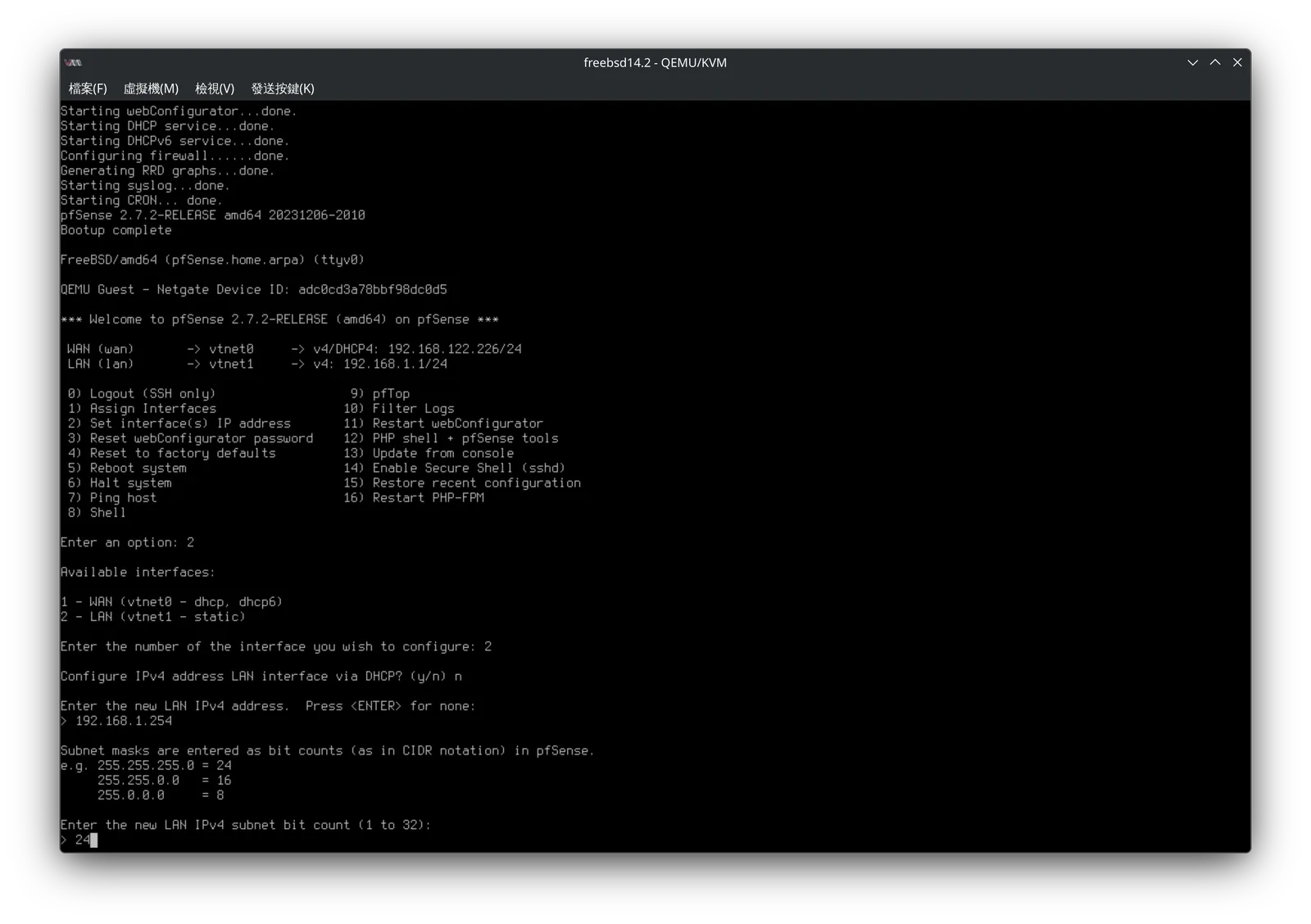Open the 虛擬機(M) menu
Viewport: 1311px width, 924px height.
coord(151,88)
